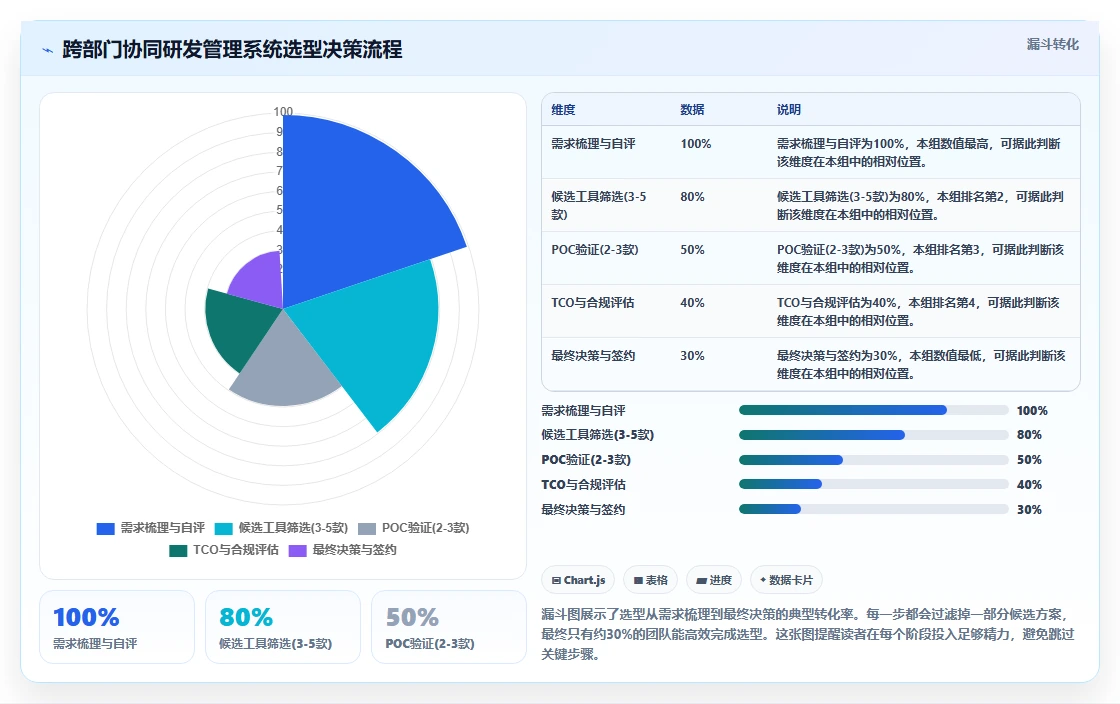1120x704 pixels.
Task: Click the 维度 column header
Action: [563, 110]
